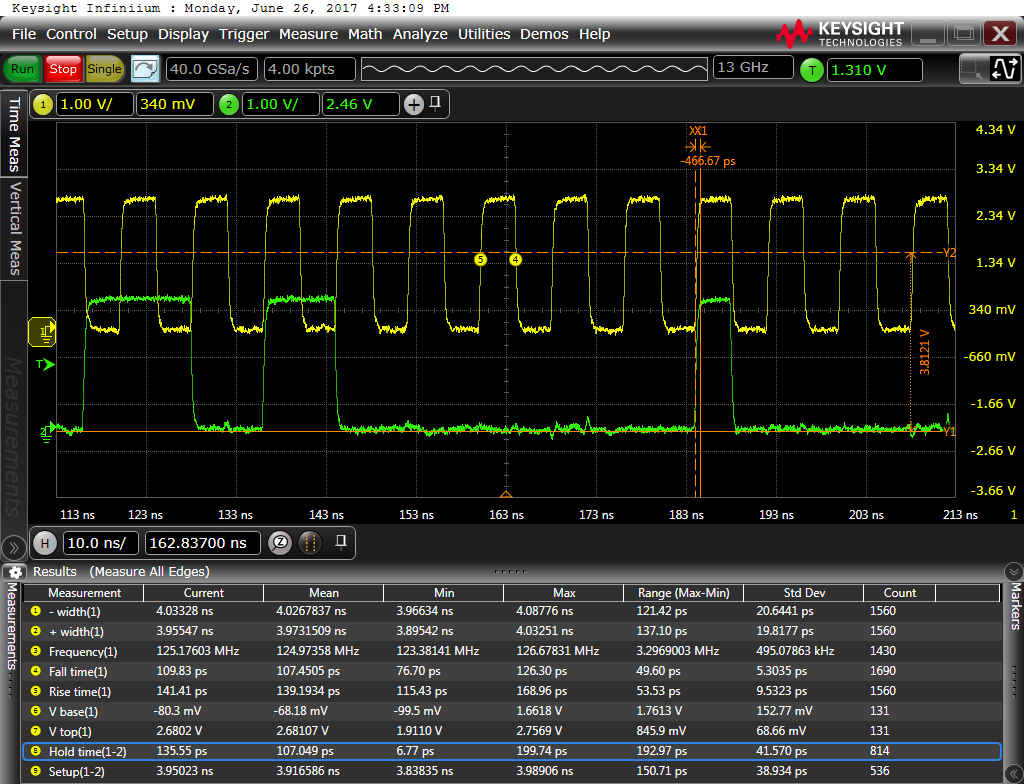This screenshot has height=784, width=1024.
Task: Click the 1.310 V trigger level field
Action: [x=874, y=70]
